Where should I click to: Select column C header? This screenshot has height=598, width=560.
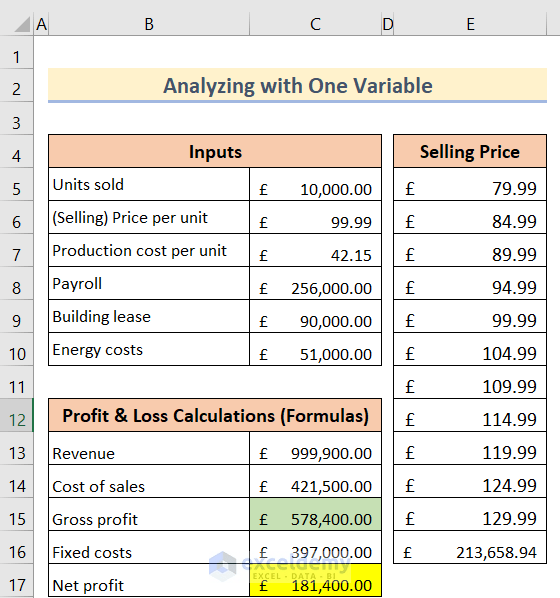315,24
